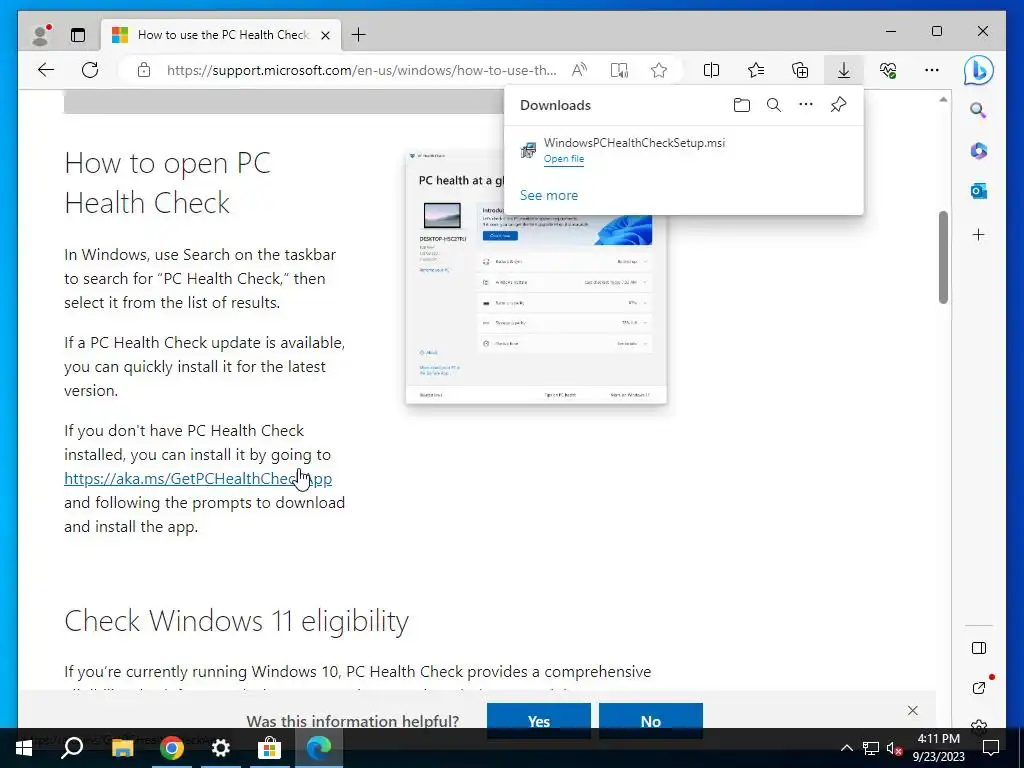Open network status tray icon

[x=871, y=748]
